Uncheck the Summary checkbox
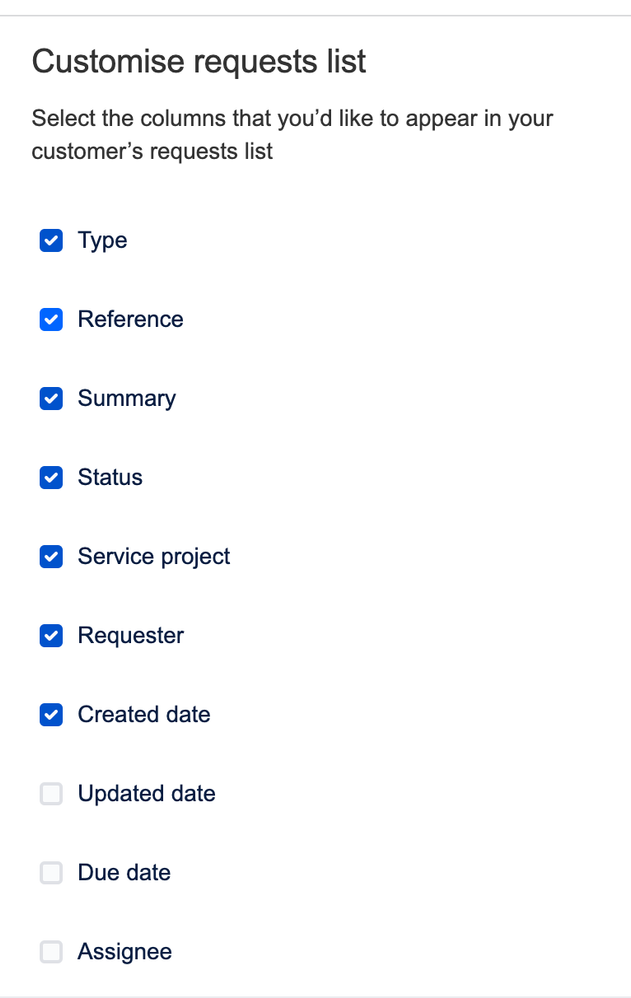This screenshot has height=998, width=631. tap(50, 398)
